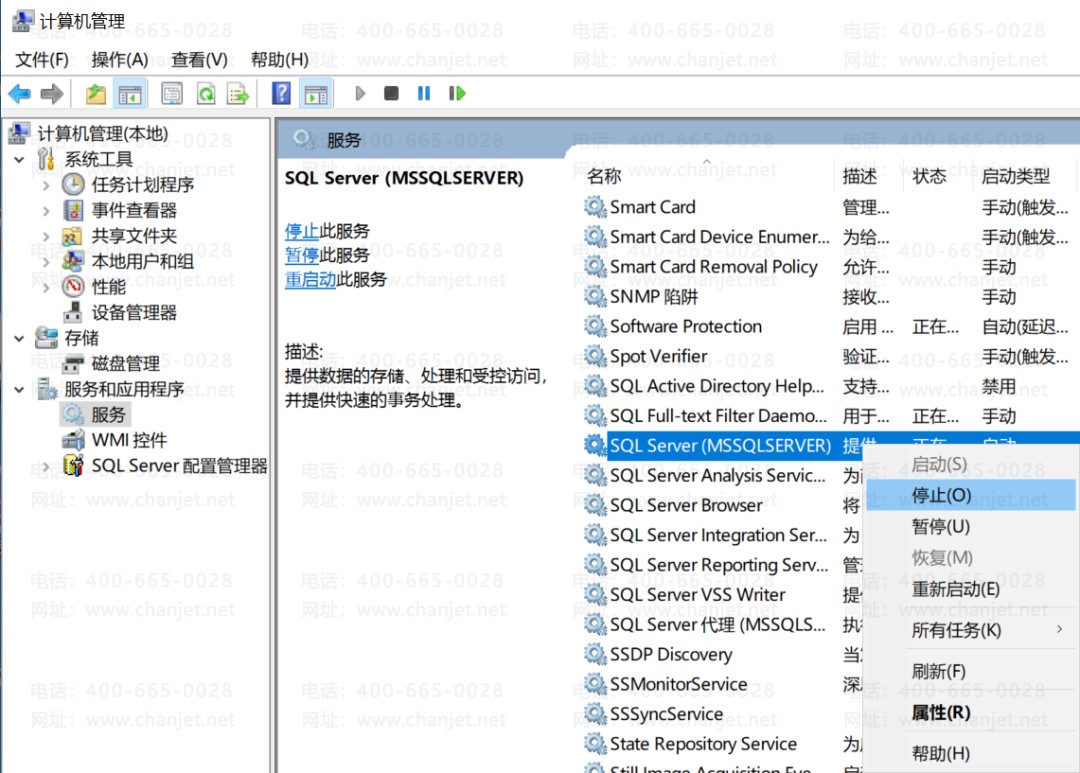Open the 帮助(H) menu in menu bar

point(279,60)
